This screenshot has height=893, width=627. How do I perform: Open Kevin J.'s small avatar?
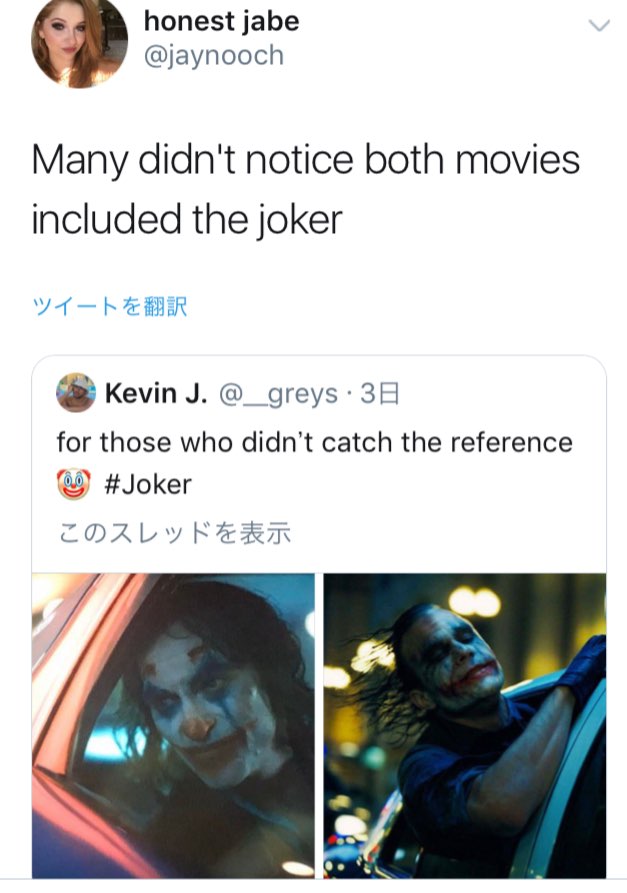coord(76,392)
